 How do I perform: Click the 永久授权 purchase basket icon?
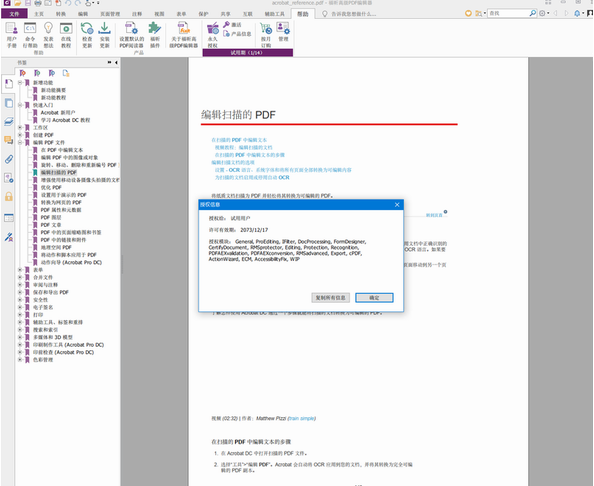point(213,35)
